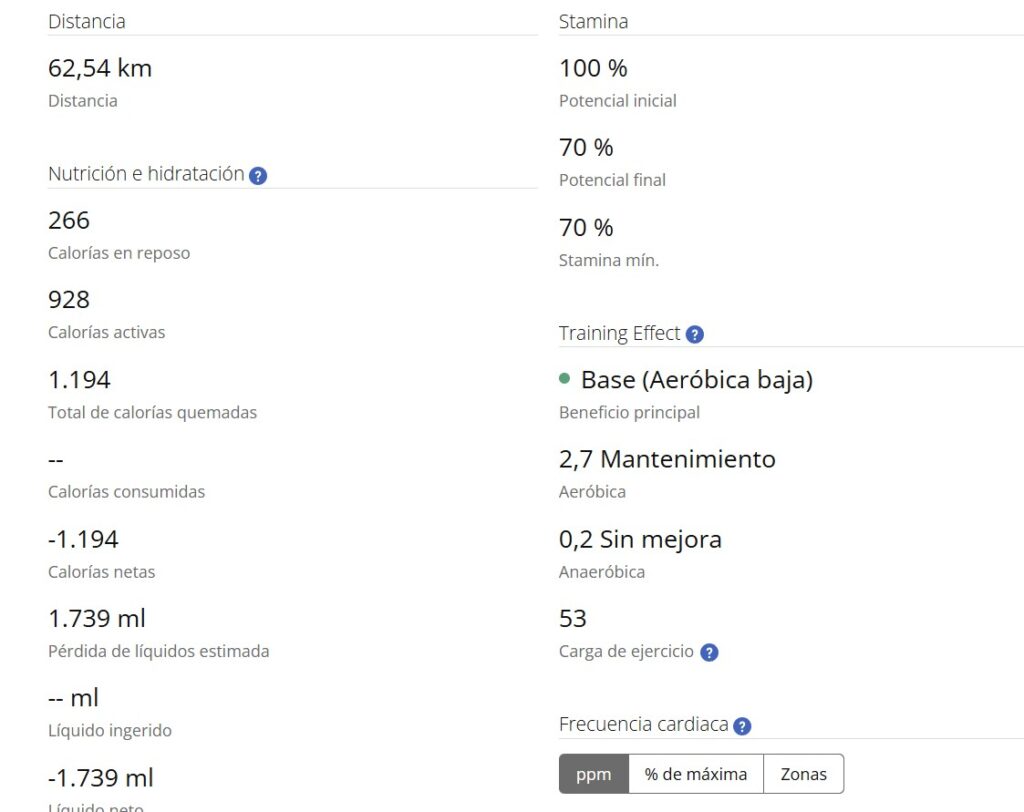Screen dimensions: 1024x812
Task: Click the Nutrición e hidratación heading text
Action: [146, 174]
